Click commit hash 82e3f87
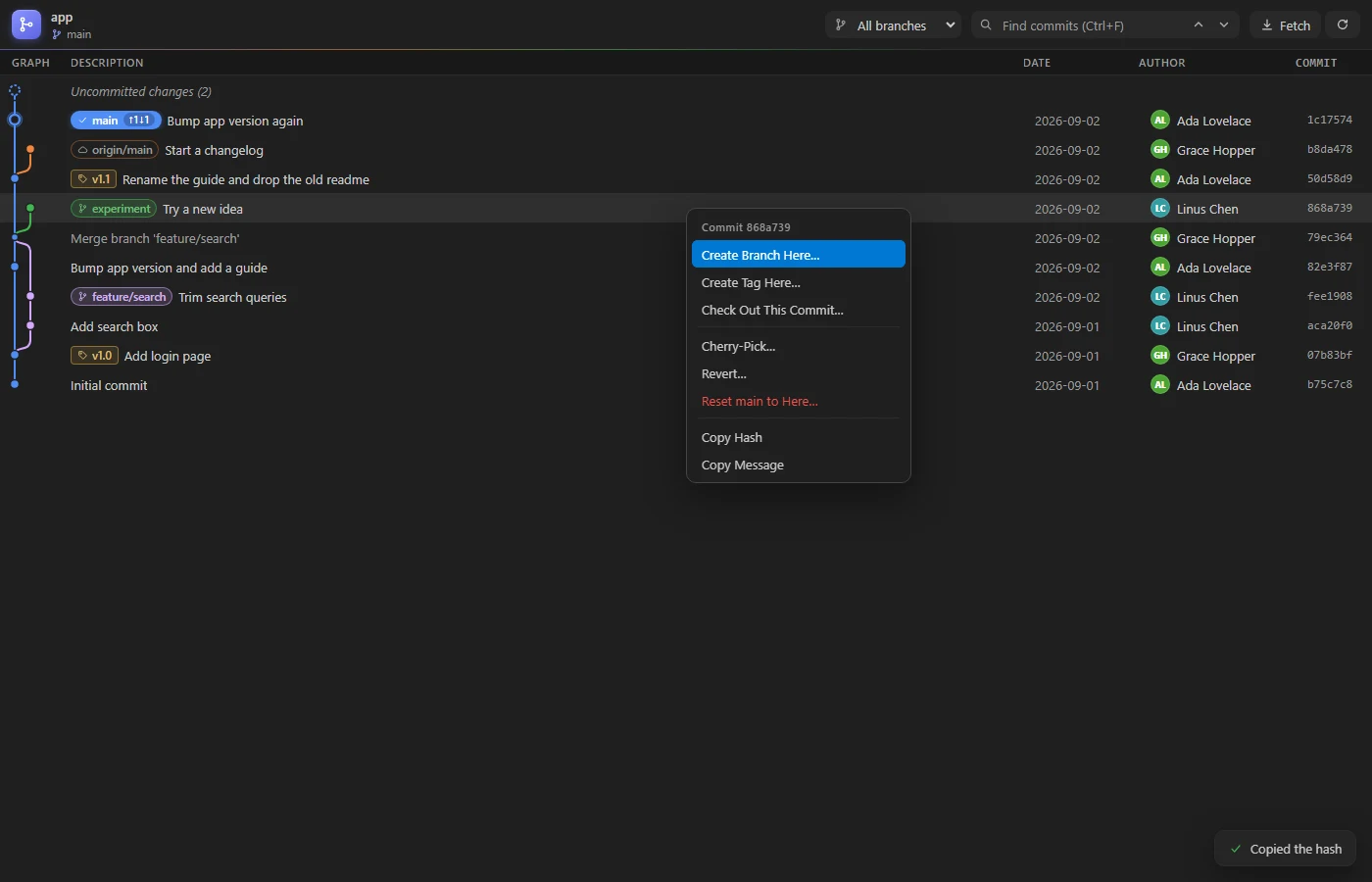This screenshot has height=882, width=1372. click(x=1329, y=268)
